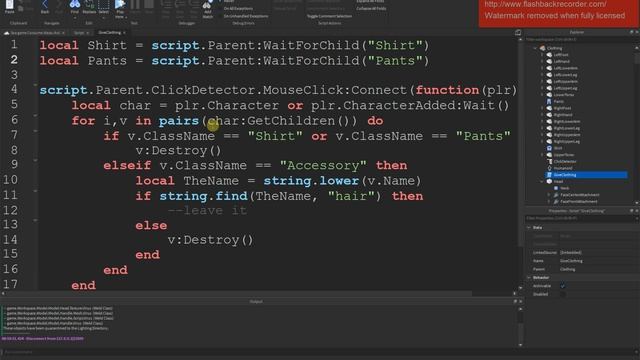The image size is (640, 360).
Task: Toggle the Archivable checkbox in Properties
Action: click(563, 286)
